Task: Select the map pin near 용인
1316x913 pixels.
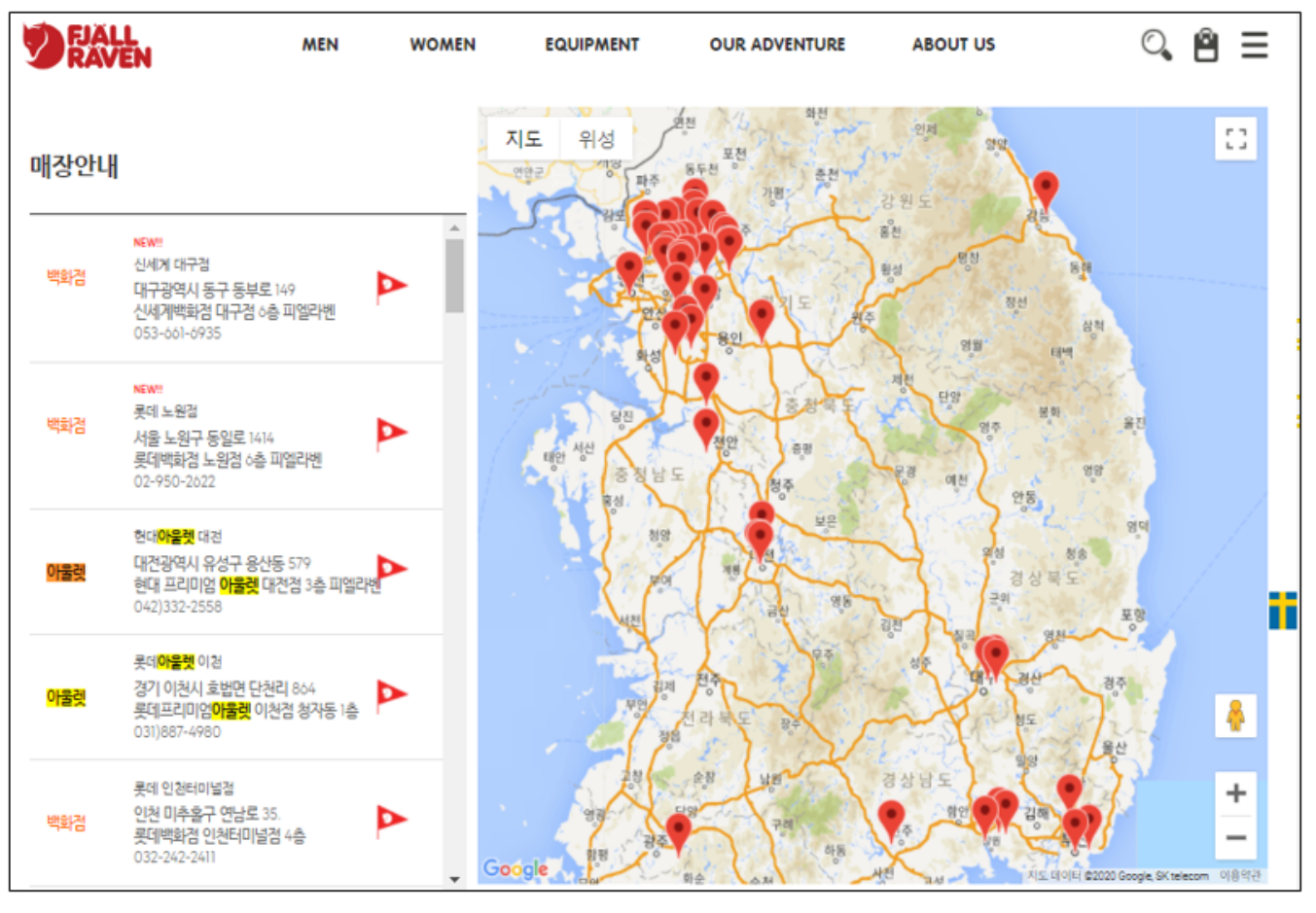Action: tap(762, 319)
